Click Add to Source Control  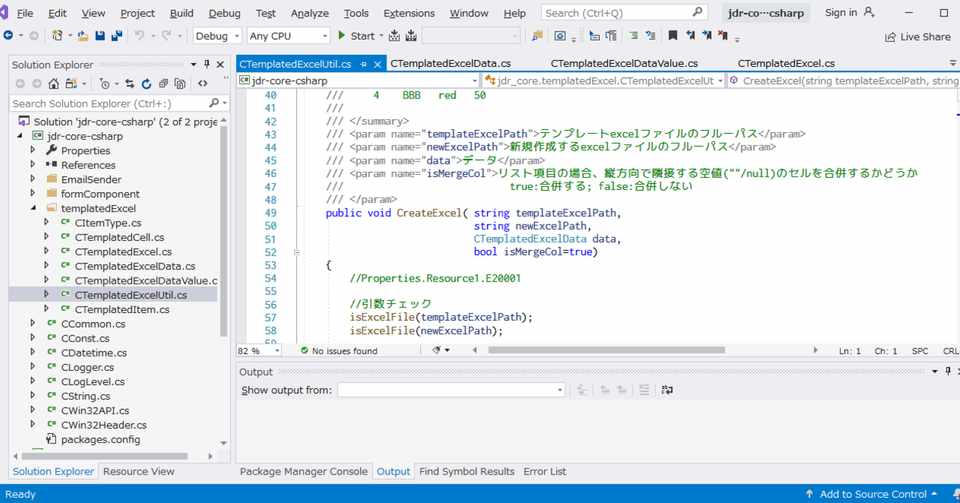coord(871,494)
